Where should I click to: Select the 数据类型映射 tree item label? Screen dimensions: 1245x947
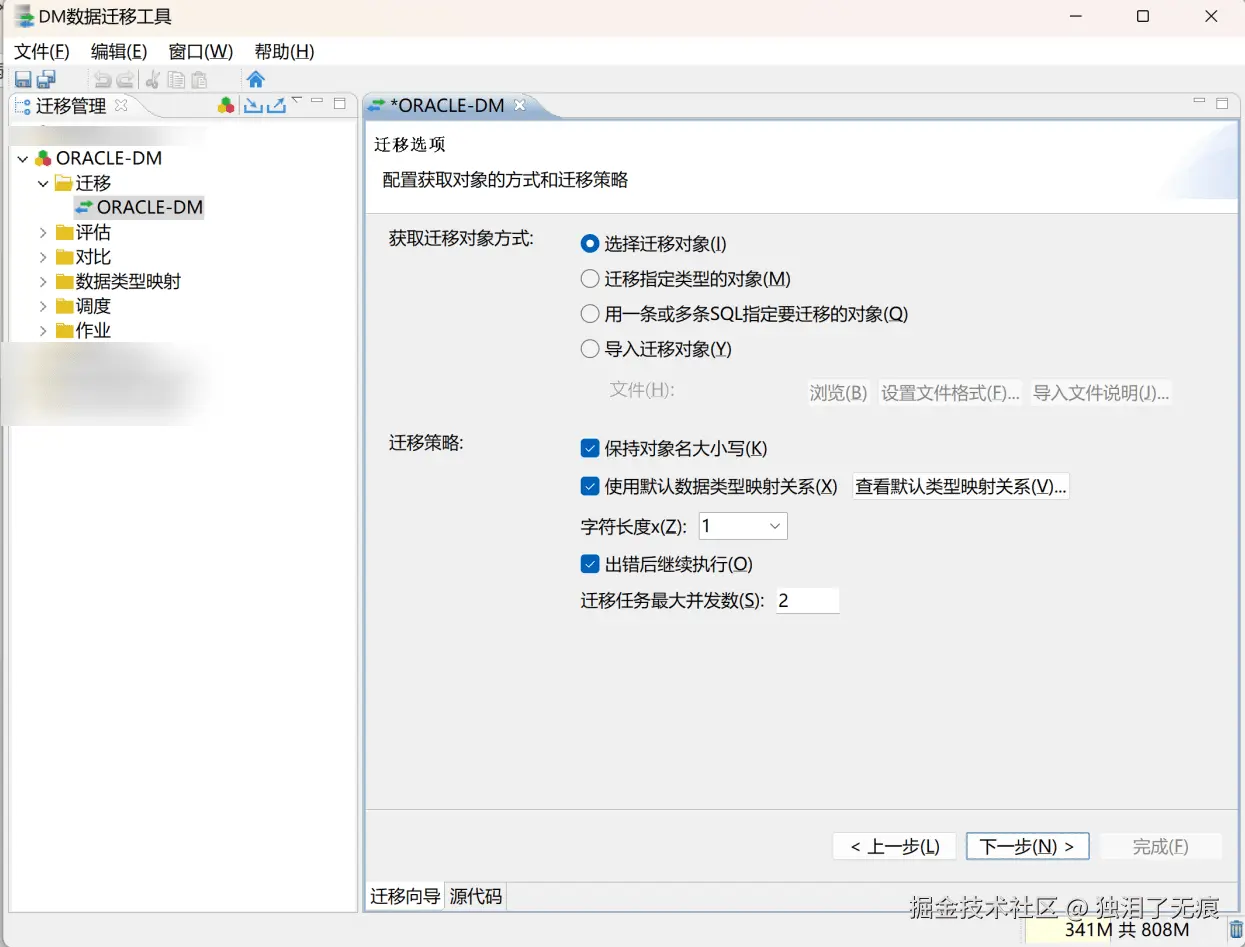[x=128, y=282]
